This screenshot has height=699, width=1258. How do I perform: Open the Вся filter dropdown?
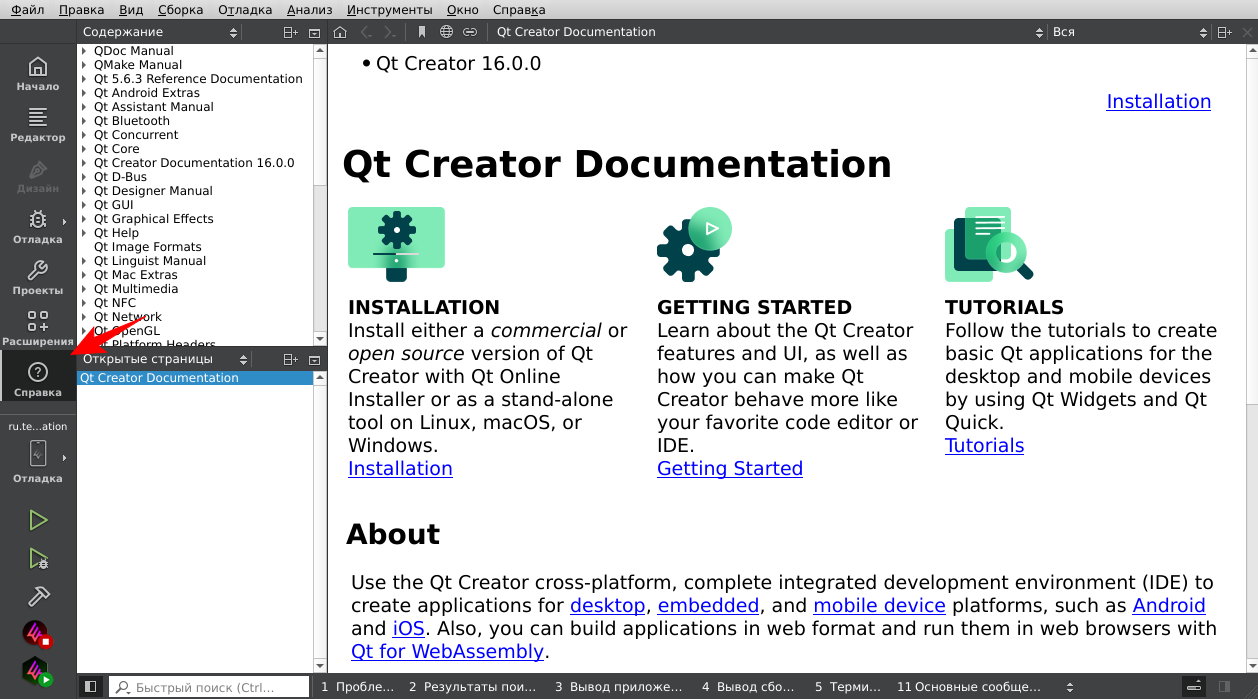(1128, 32)
